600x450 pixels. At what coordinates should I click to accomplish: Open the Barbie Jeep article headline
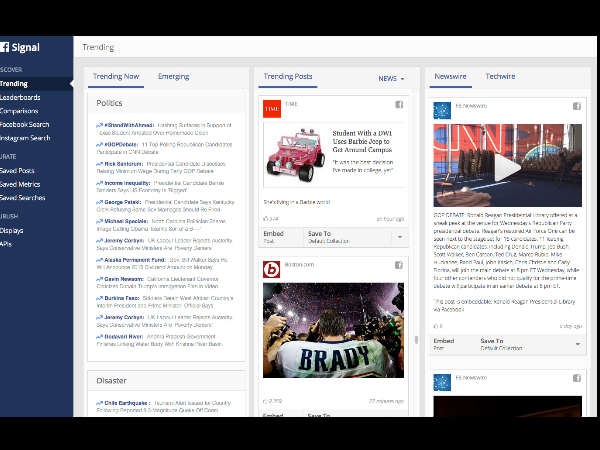362,141
